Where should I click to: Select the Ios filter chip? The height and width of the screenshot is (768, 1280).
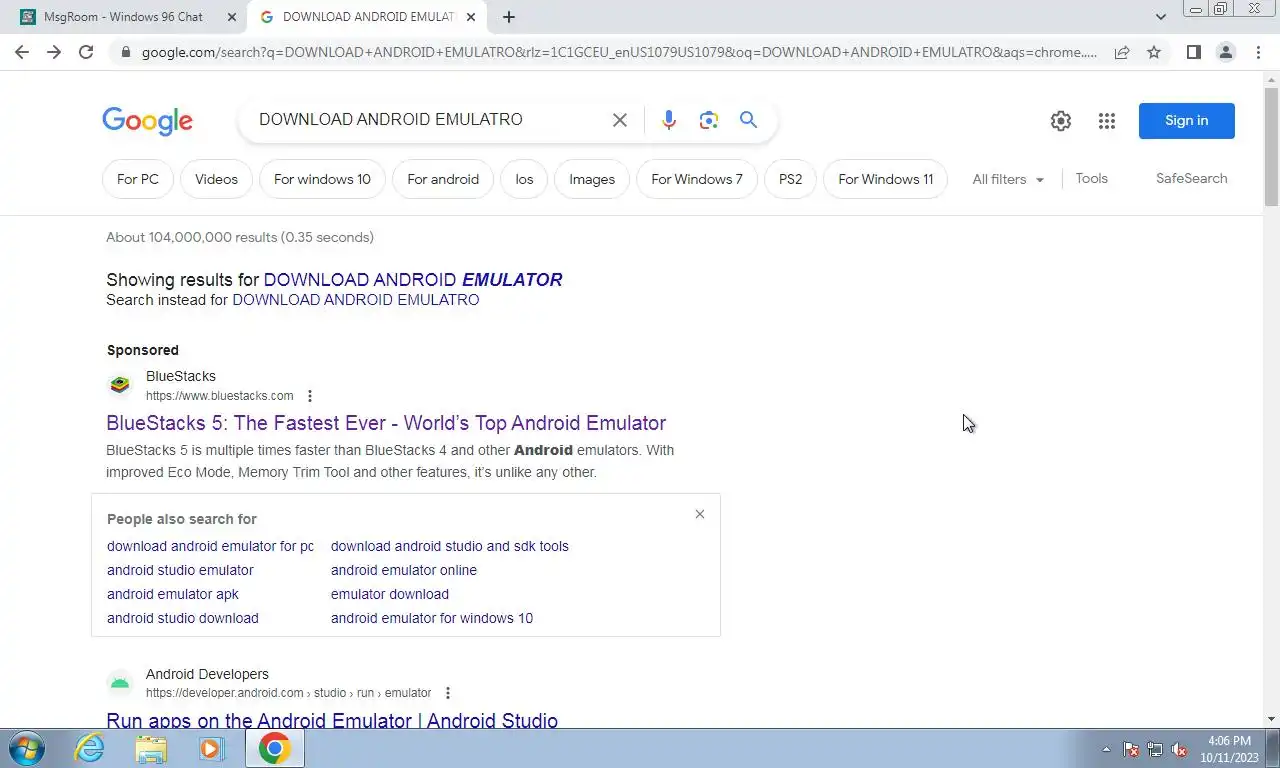[x=524, y=179]
